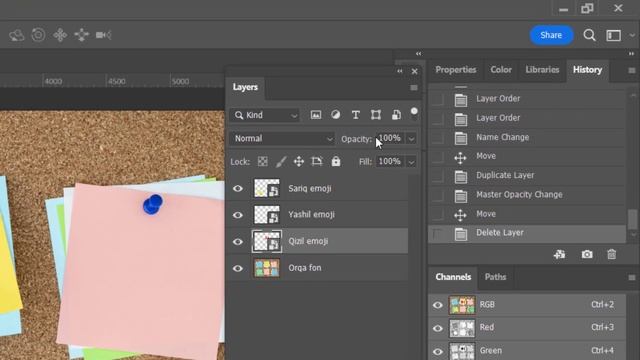Expand the workspace switcher chevron
The width and height of the screenshot is (640, 360).
pos(632,36)
